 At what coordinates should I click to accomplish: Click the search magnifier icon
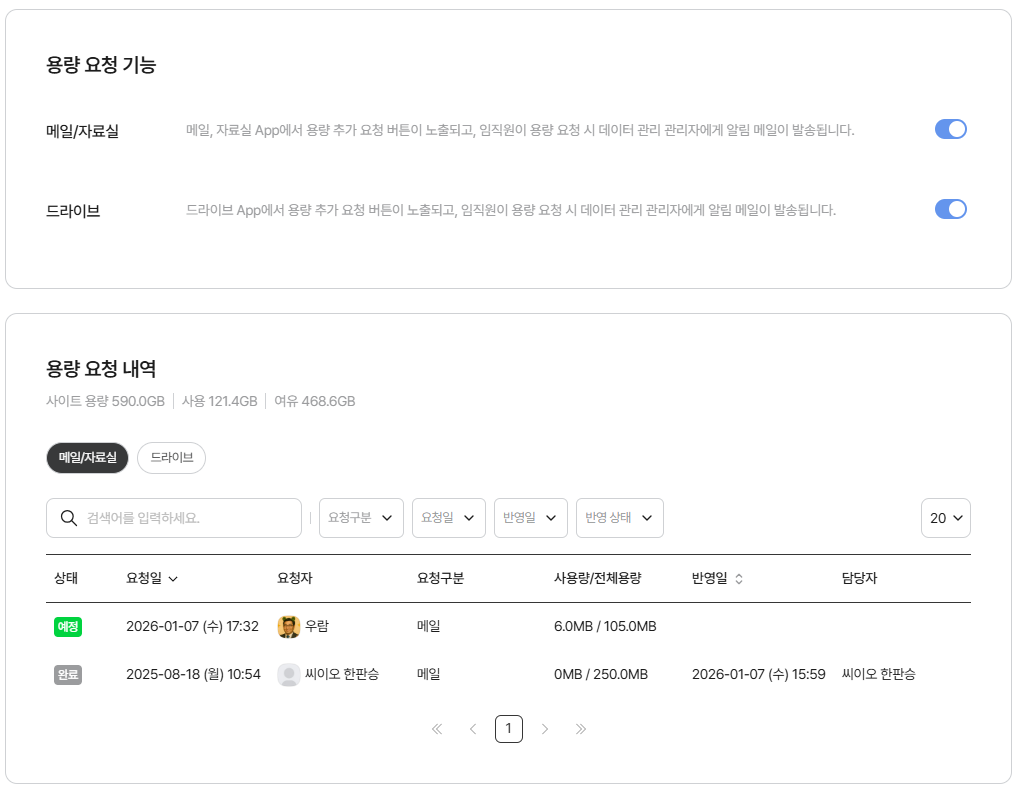tap(69, 518)
